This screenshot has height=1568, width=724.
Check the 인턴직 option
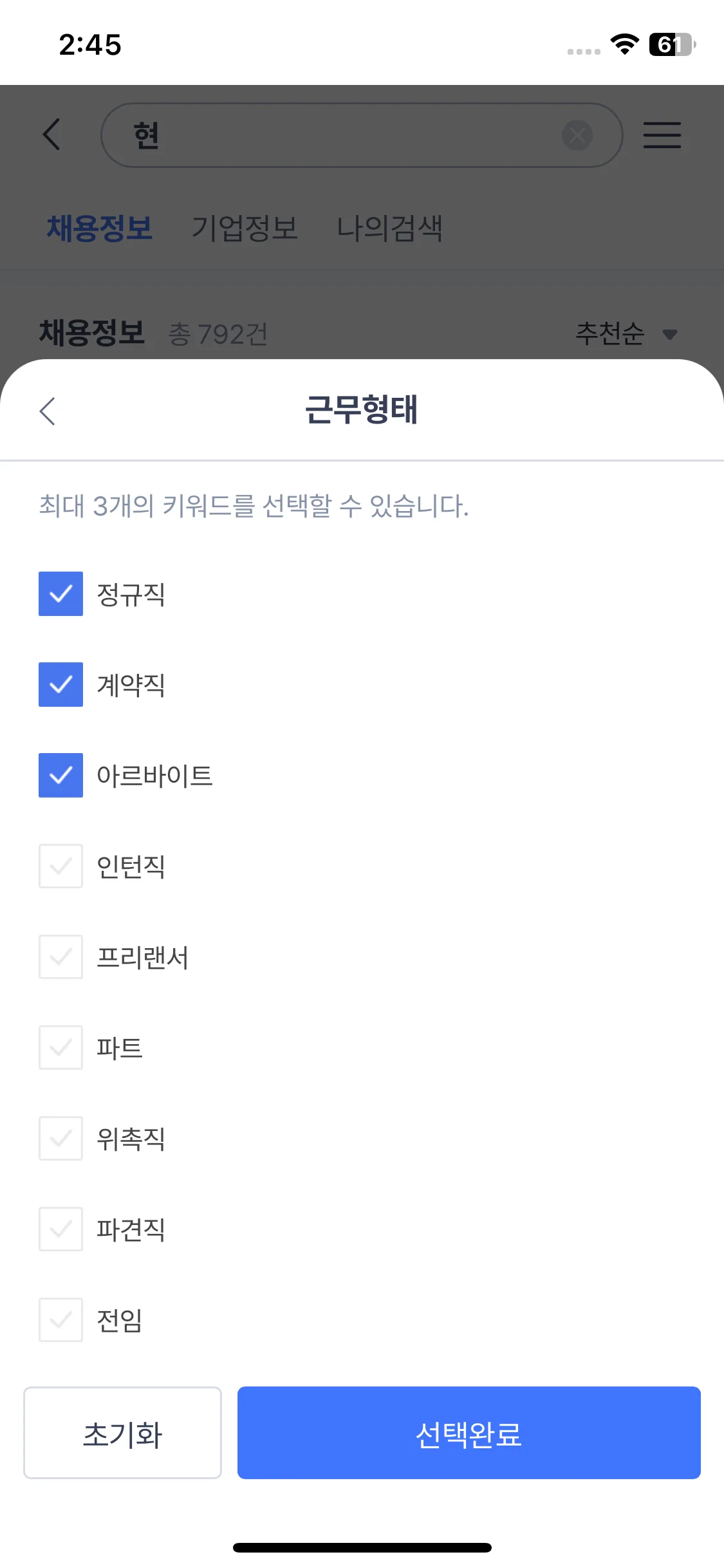(61, 866)
